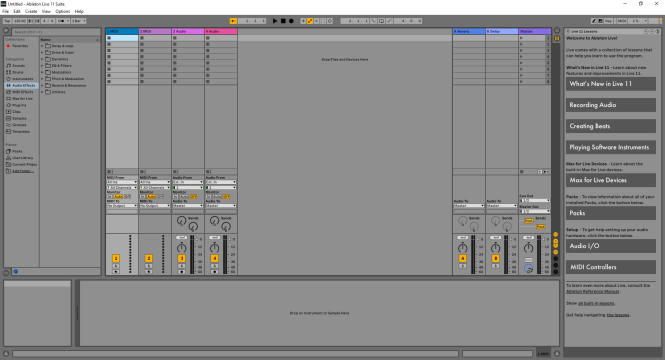The image size is (665, 360).
Task: Expand Drive & Color folder
Action: point(42,53)
